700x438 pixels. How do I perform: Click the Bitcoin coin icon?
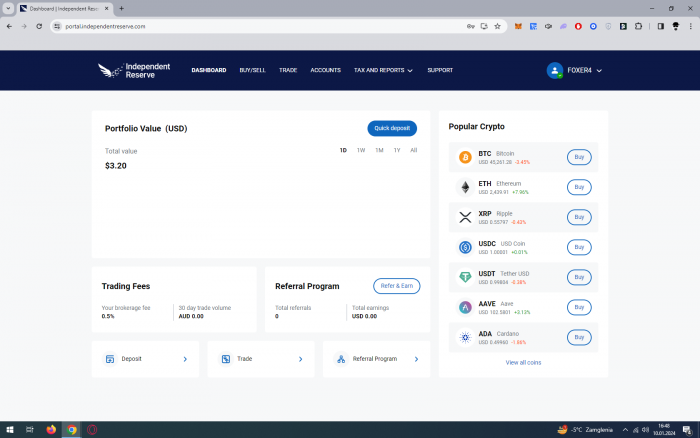point(465,157)
